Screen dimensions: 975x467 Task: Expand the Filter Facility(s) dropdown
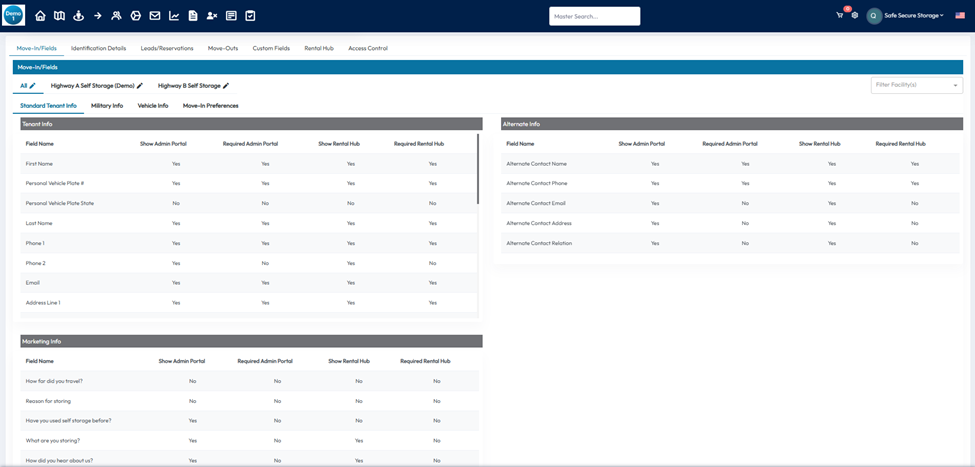tap(916, 85)
